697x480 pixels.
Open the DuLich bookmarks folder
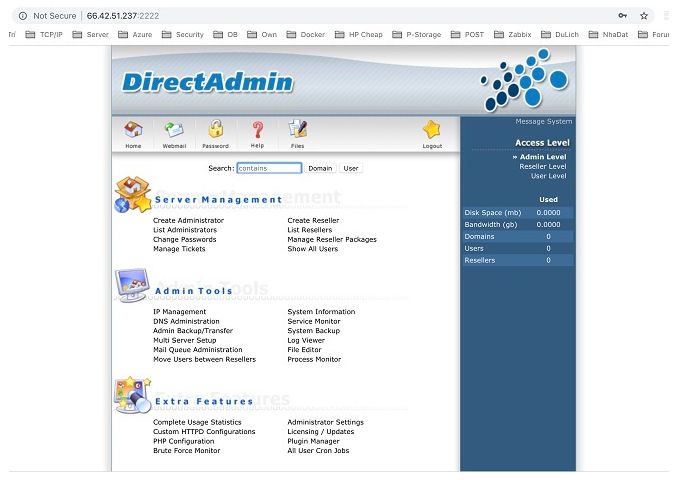click(560, 35)
